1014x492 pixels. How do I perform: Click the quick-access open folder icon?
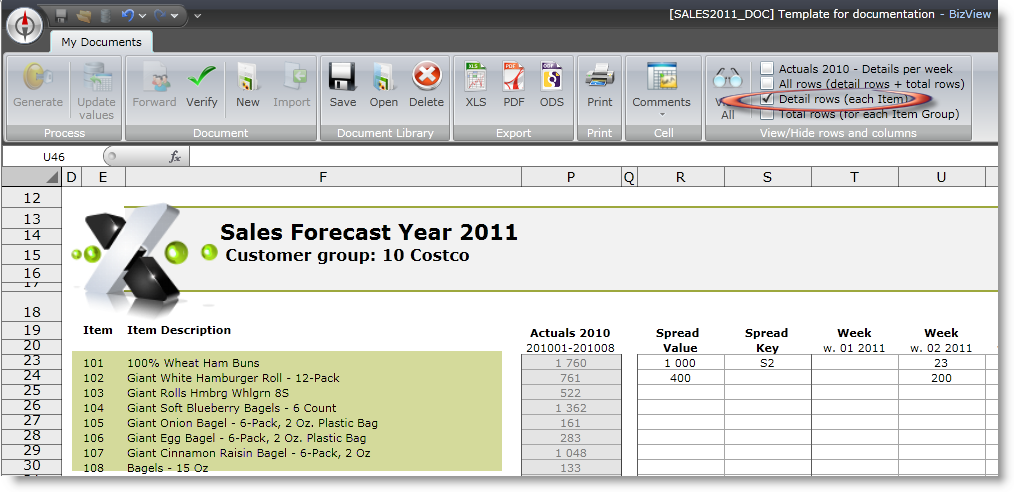[83, 16]
